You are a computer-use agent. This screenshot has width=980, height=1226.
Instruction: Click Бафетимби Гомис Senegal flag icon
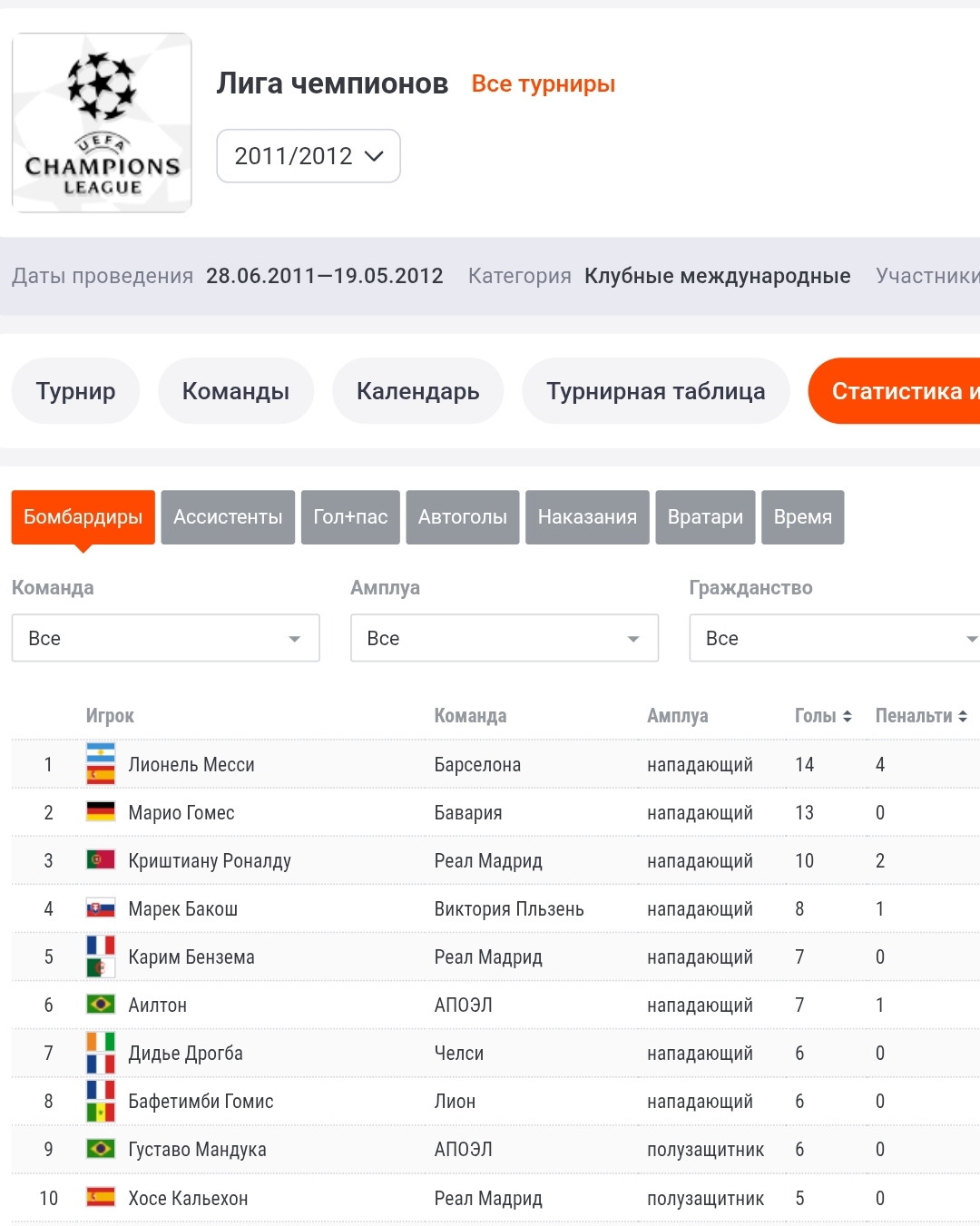[101, 1112]
